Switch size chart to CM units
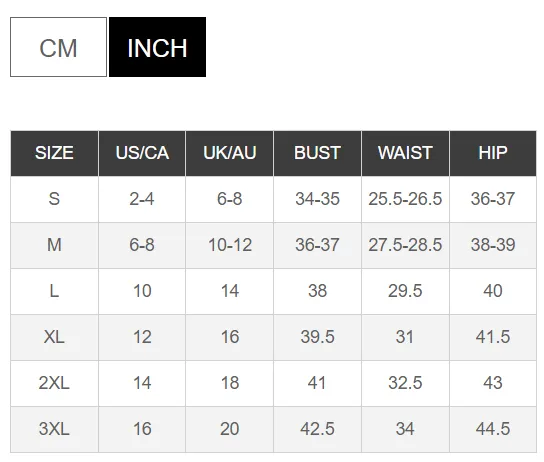 pos(58,47)
